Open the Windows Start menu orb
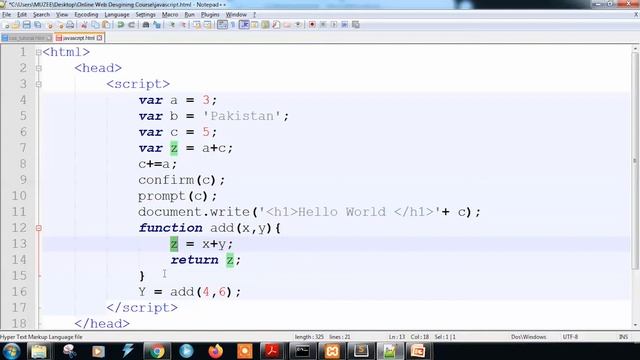 click(x=11, y=351)
